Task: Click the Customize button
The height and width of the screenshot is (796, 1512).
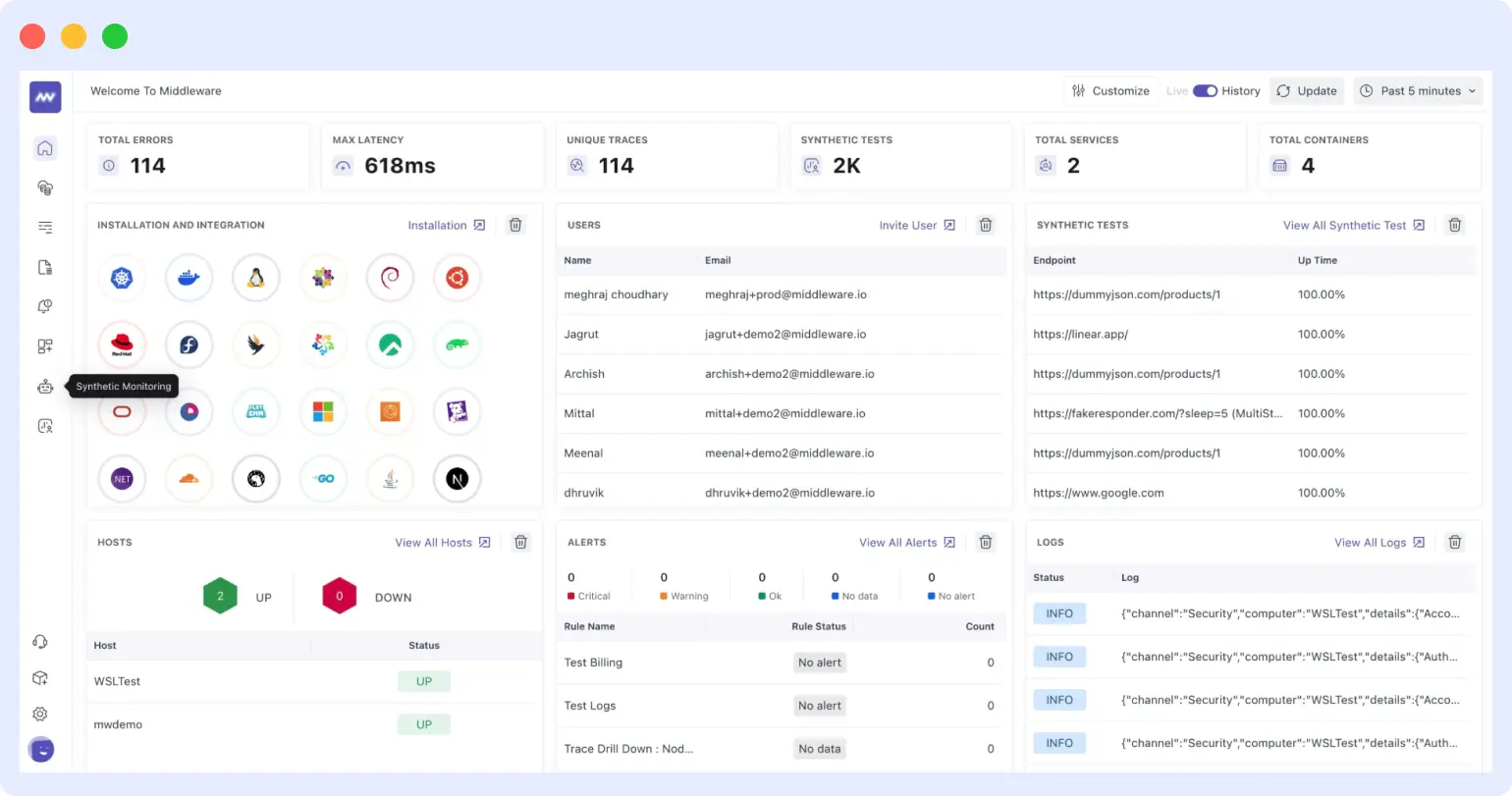Action: click(1110, 91)
